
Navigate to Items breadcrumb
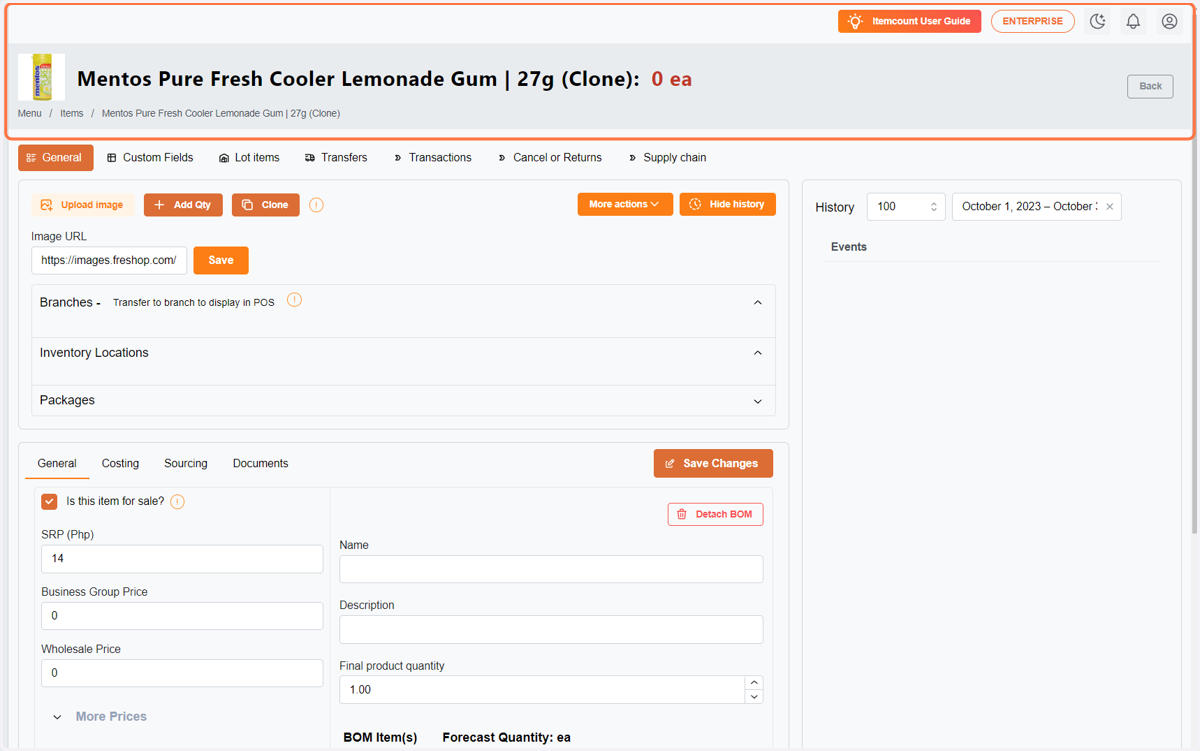pyautogui.click(x=72, y=114)
